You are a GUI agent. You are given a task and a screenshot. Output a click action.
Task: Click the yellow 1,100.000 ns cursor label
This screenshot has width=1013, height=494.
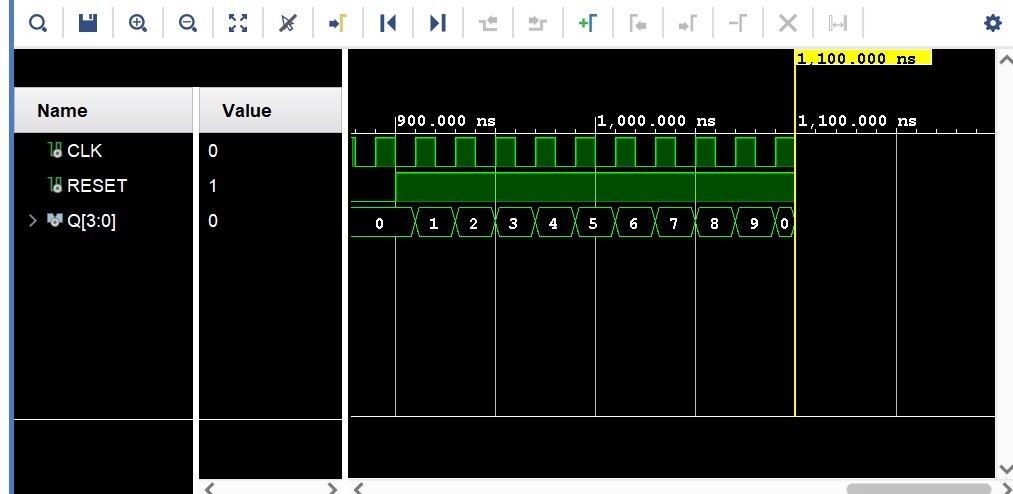coord(862,59)
